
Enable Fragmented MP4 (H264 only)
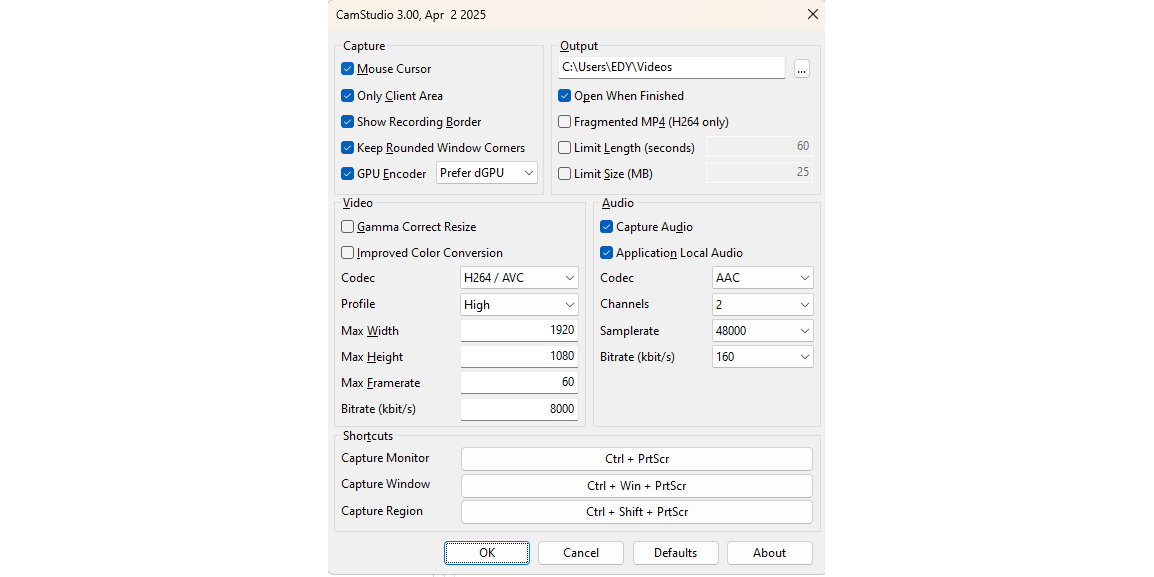pyautogui.click(x=564, y=121)
